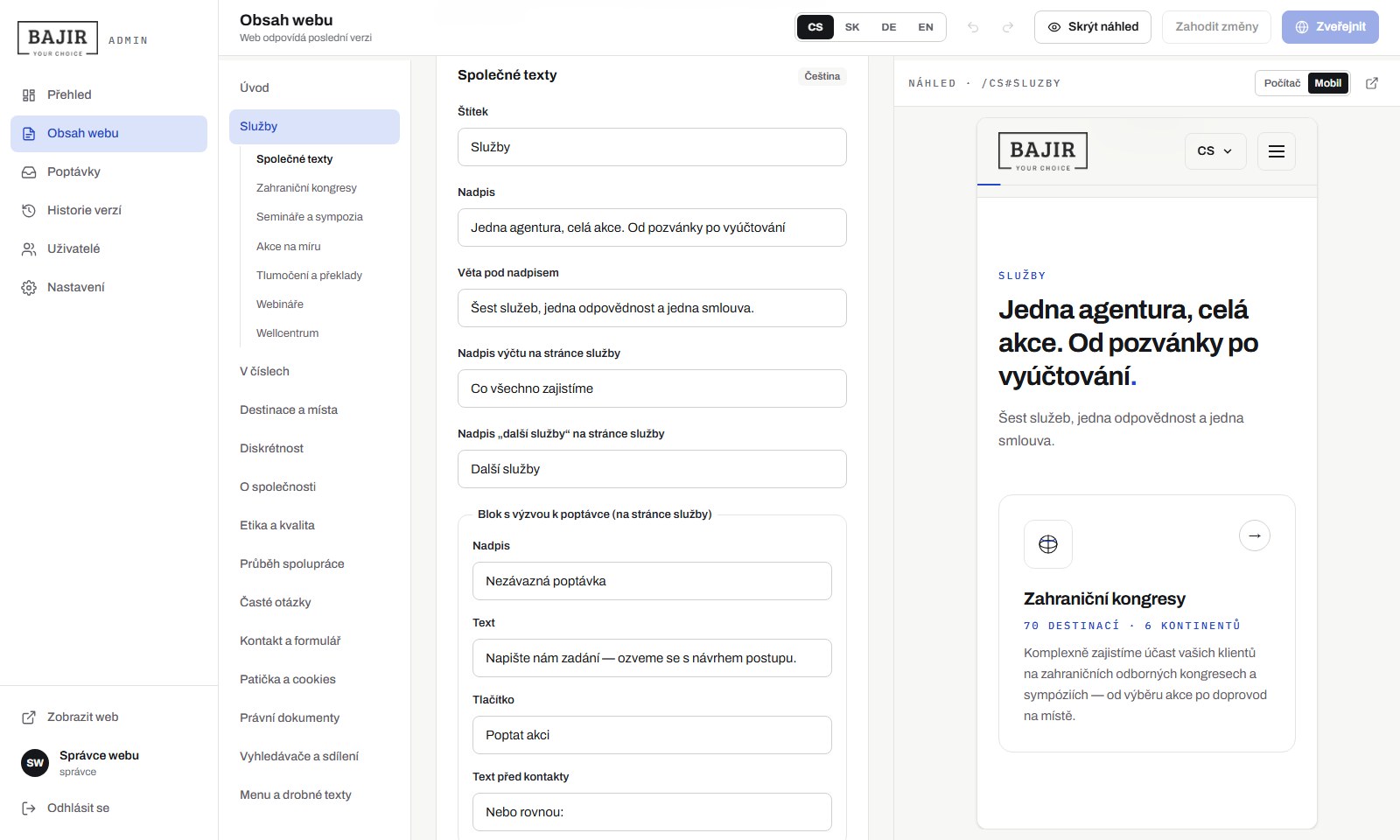
Task: Click the BAJIR logo in preview
Action: pos(1043,151)
